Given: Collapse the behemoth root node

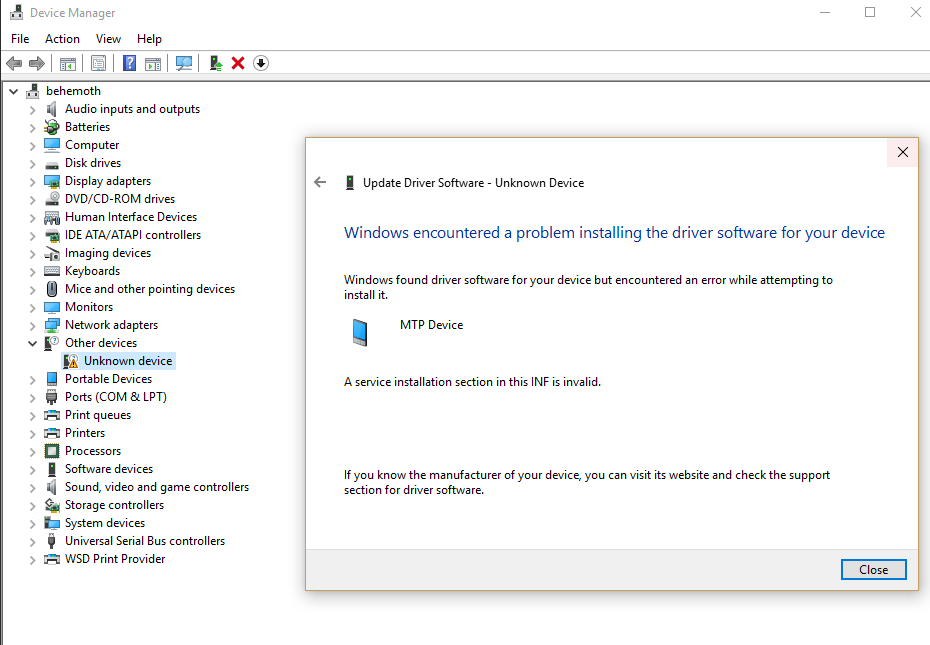Looking at the screenshot, I should point(14,91).
